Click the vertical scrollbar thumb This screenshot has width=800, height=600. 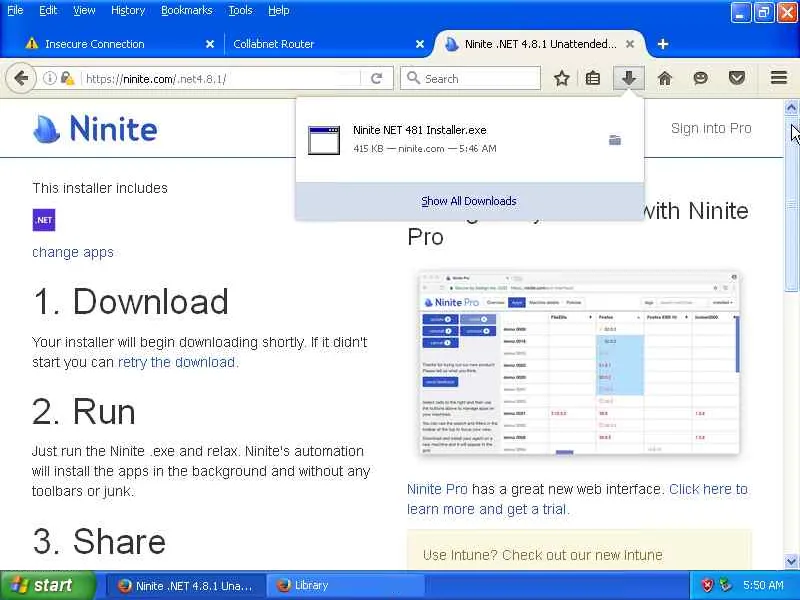[791, 204]
